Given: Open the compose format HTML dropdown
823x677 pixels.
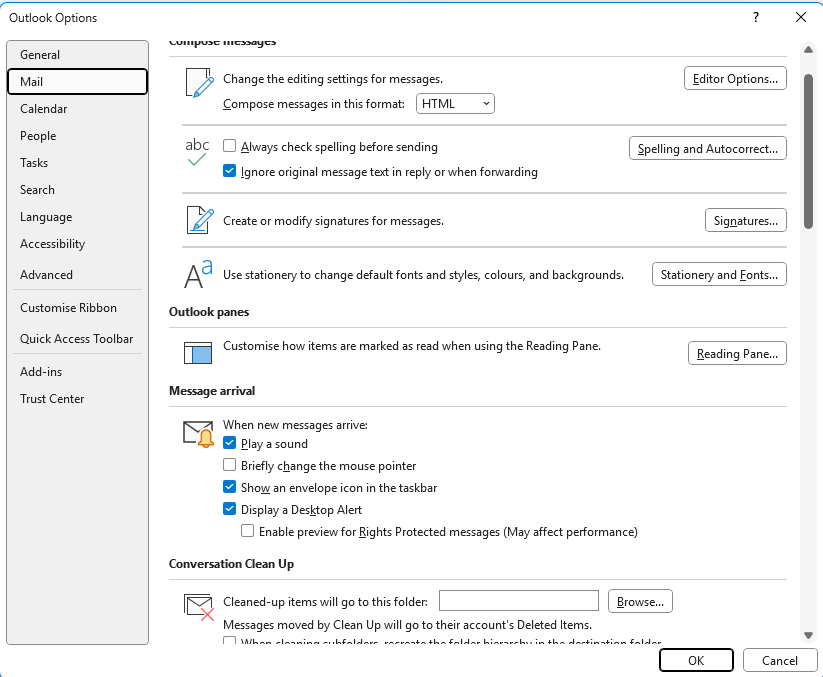Looking at the screenshot, I should pyautogui.click(x=455, y=103).
